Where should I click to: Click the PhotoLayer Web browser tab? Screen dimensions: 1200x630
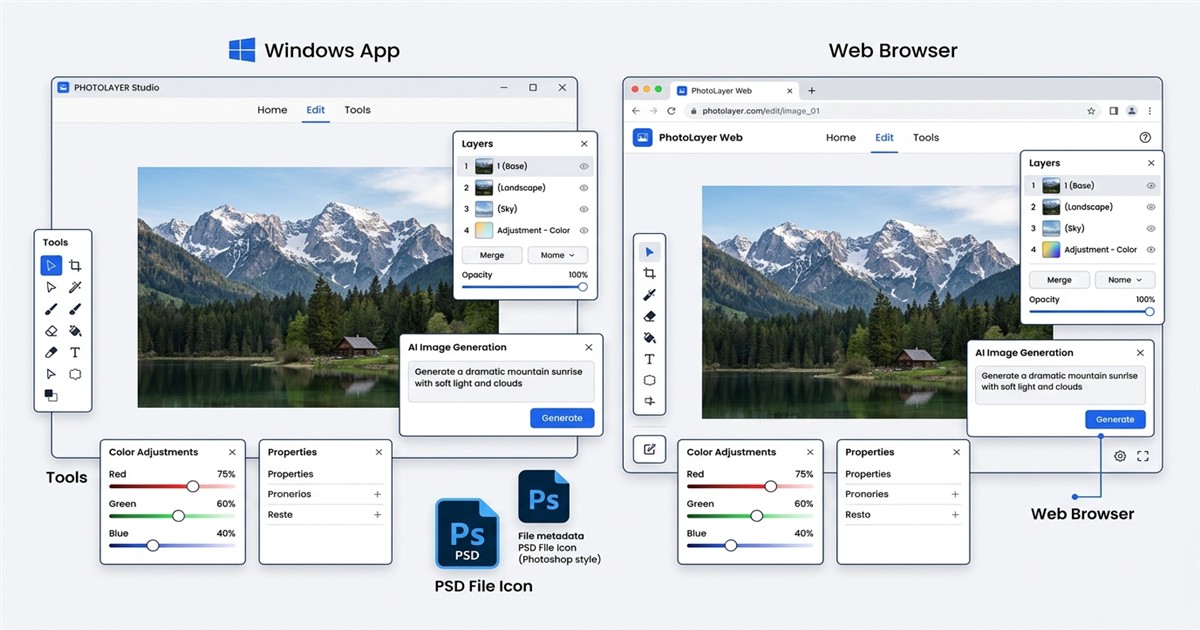click(734, 90)
